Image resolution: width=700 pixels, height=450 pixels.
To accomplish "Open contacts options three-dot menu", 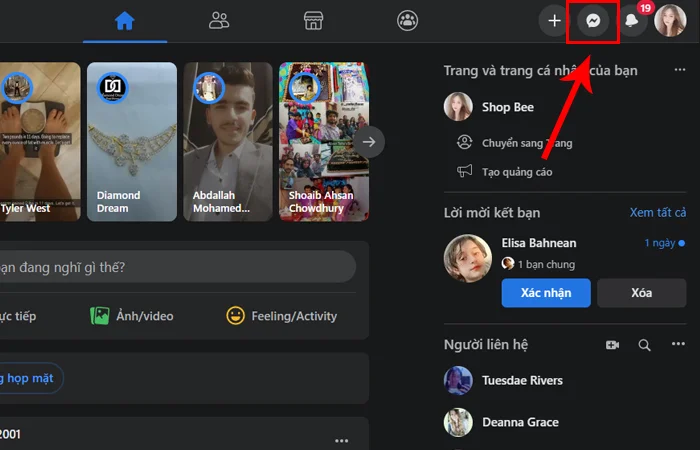I will 678,344.
